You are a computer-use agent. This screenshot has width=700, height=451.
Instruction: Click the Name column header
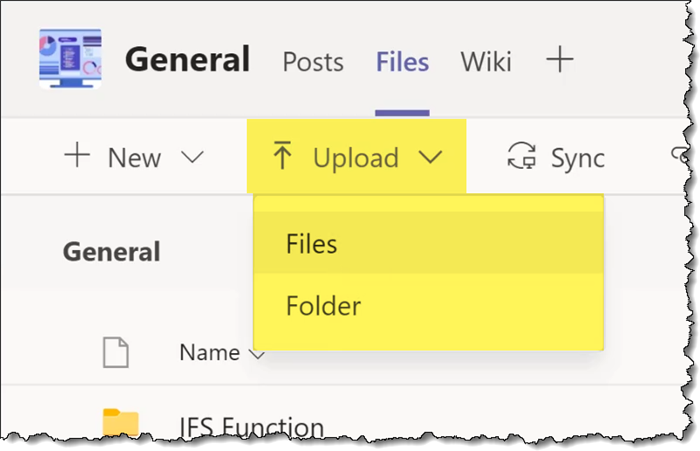click(x=209, y=352)
